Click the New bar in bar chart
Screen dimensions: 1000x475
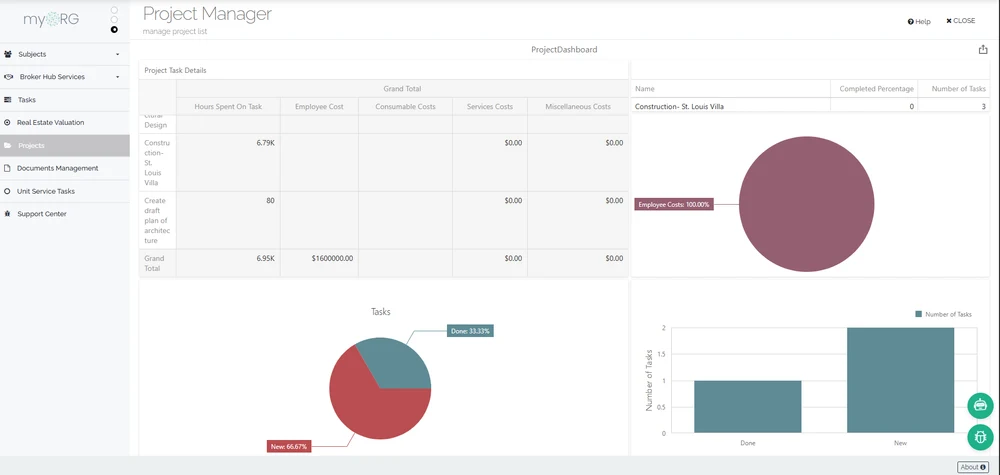click(901, 381)
